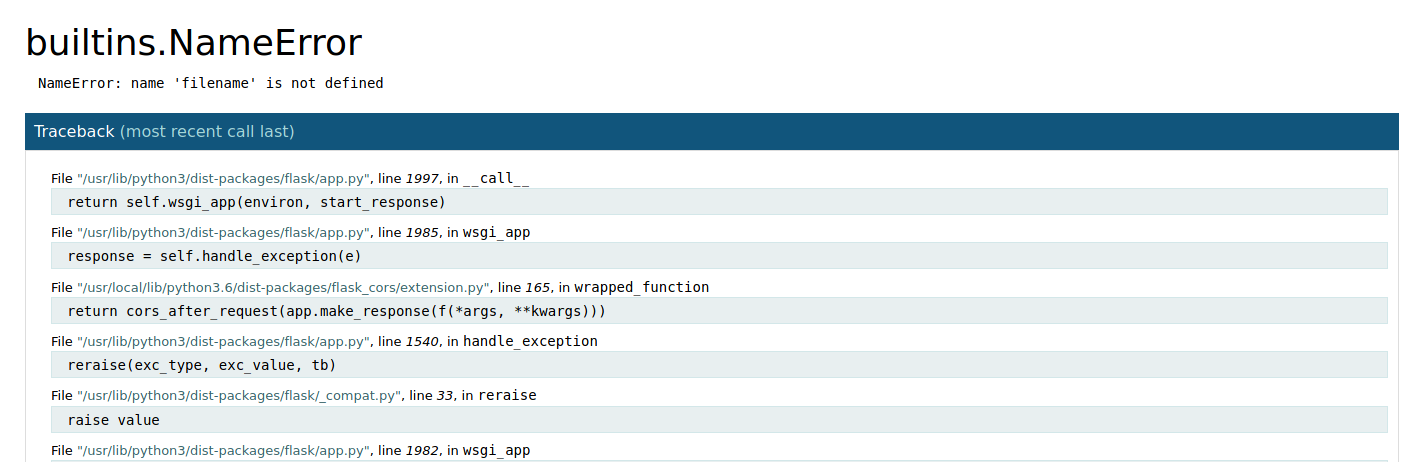This screenshot has height=462, width=1421.
Task: Open code line "reraise(exc_type, exc_value, tb)"
Action: pyautogui.click(x=719, y=365)
